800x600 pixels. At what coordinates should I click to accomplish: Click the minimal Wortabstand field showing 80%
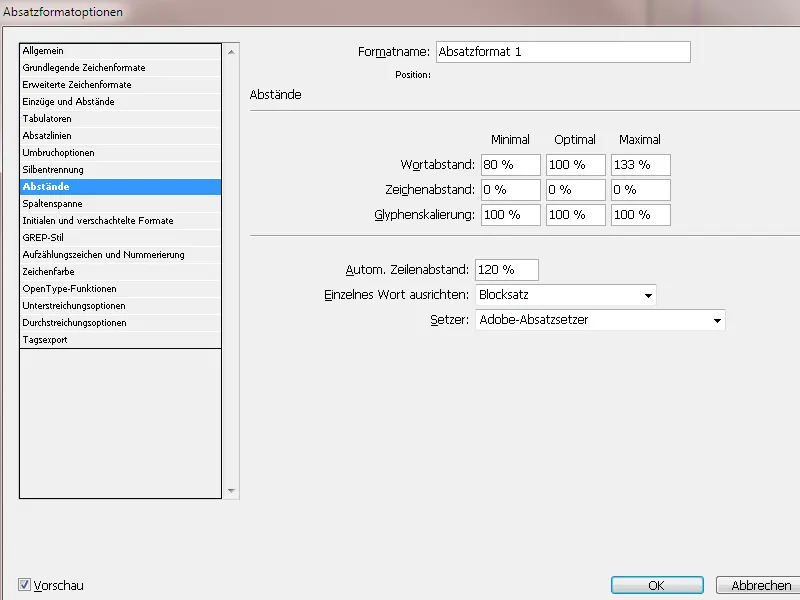click(509, 164)
